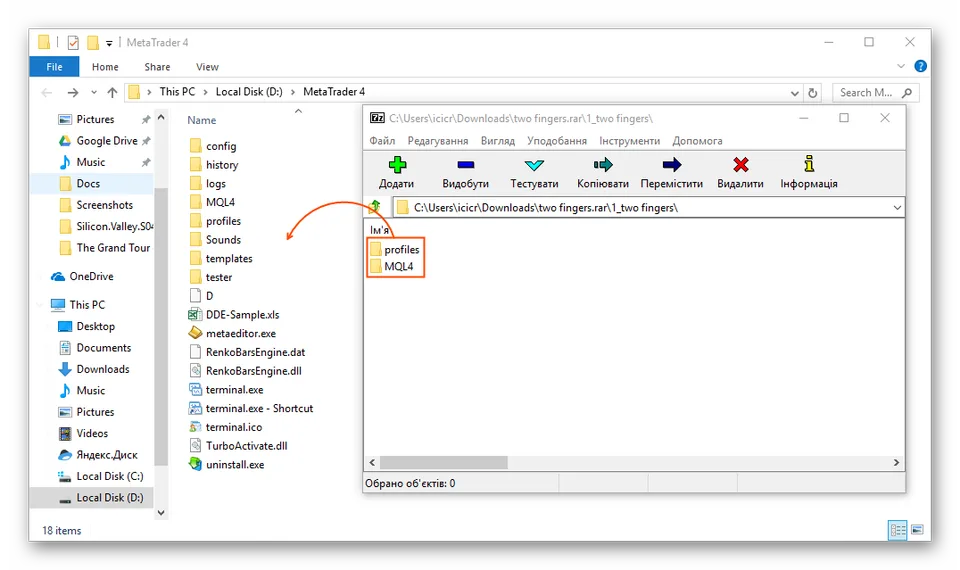Viewport: 960px width, 570px height.
Task: Select TurboActivate.dll in file list
Action: click(238, 446)
